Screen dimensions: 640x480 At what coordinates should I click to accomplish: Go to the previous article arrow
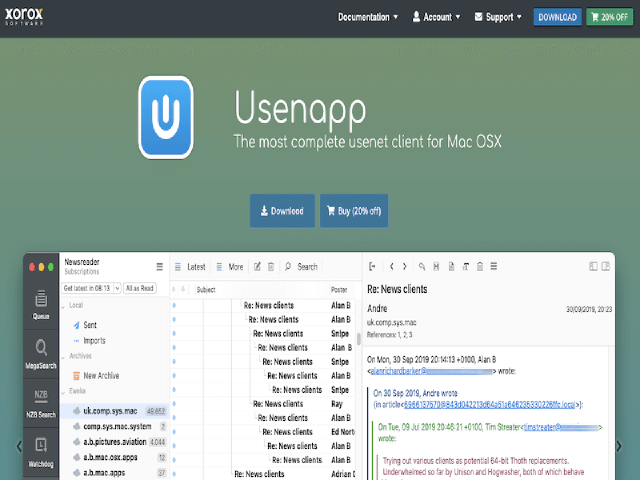(x=391, y=267)
